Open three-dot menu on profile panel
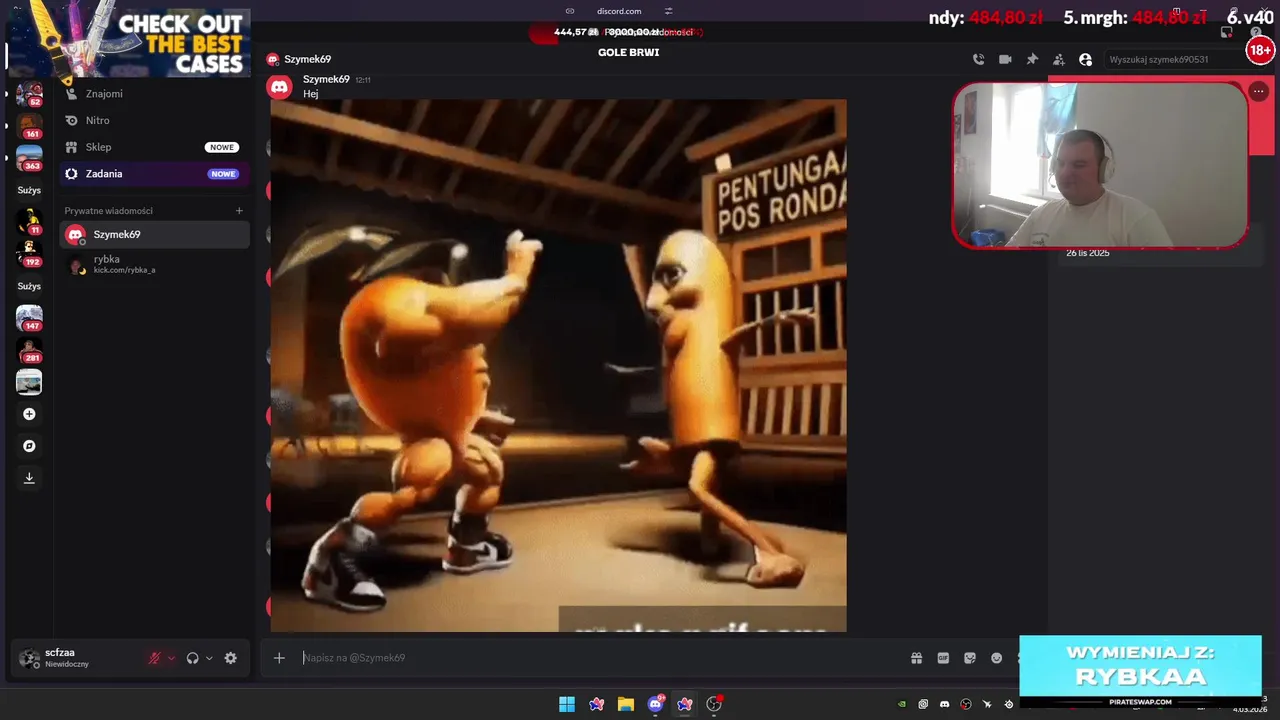This screenshot has height=720, width=1280. tap(1259, 91)
